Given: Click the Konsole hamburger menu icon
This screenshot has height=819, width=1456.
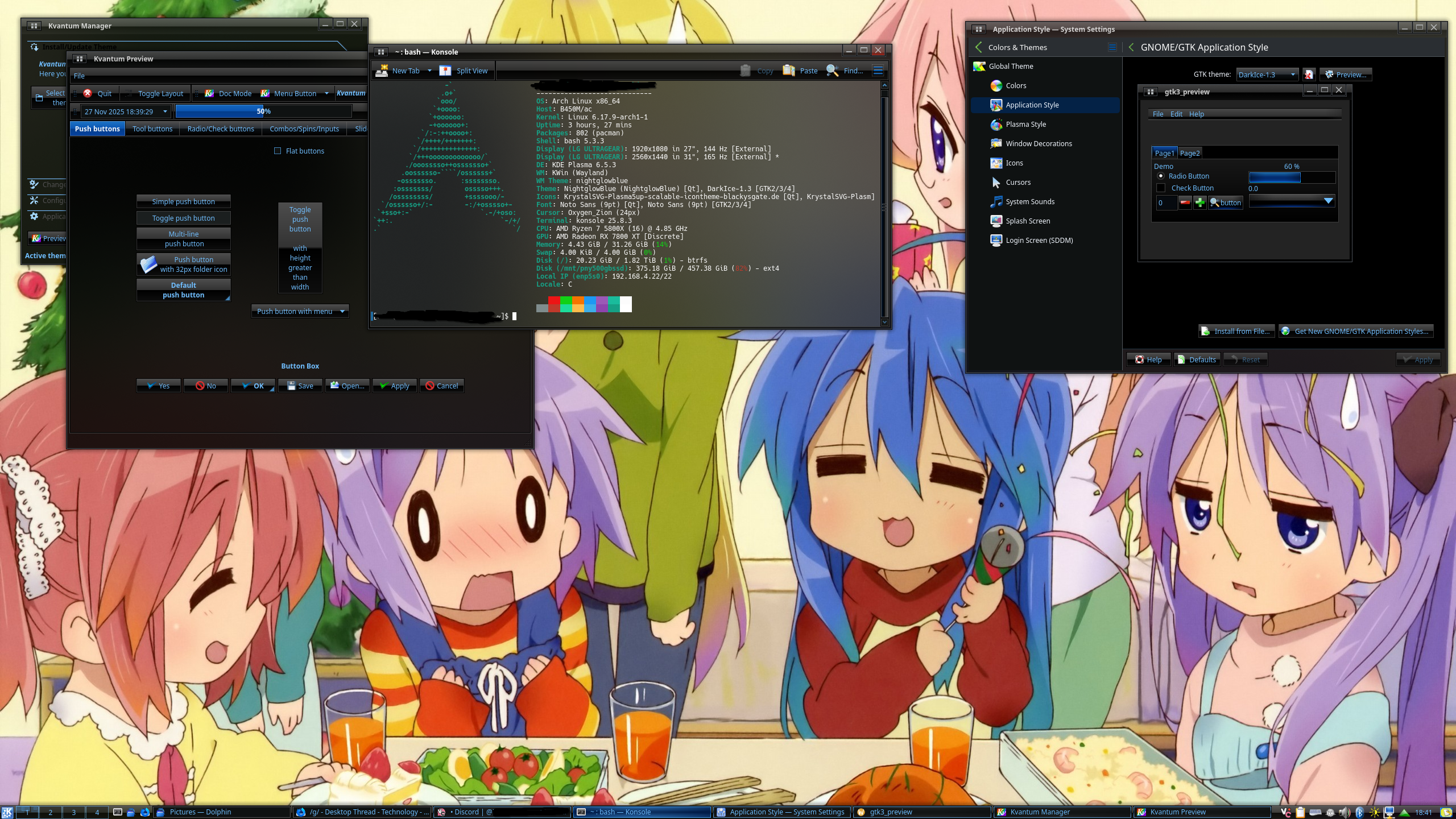Looking at the screenshot, I should 878,71.
